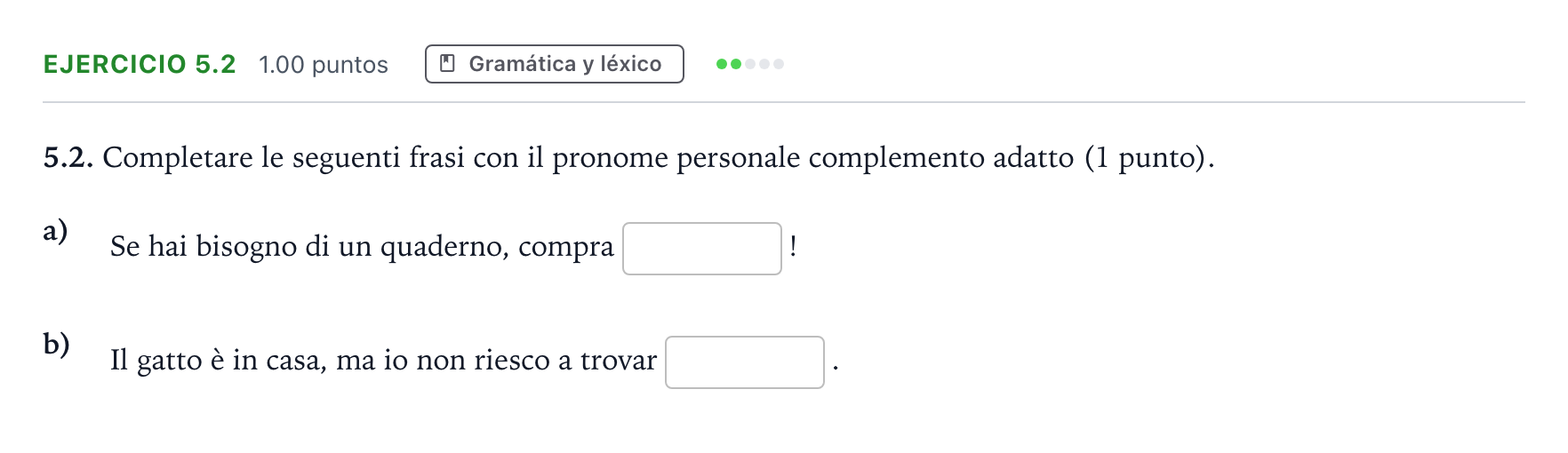Click the exclamation mark after the first blank
The width and height of the screenshot is (1568, 453).
point(793,246)
